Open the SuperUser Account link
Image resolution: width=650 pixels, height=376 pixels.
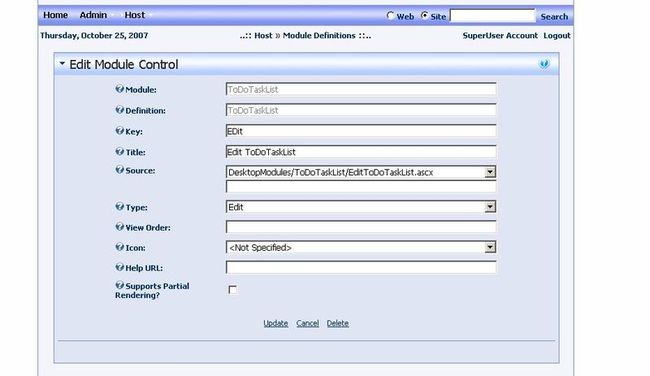point(500,36)
